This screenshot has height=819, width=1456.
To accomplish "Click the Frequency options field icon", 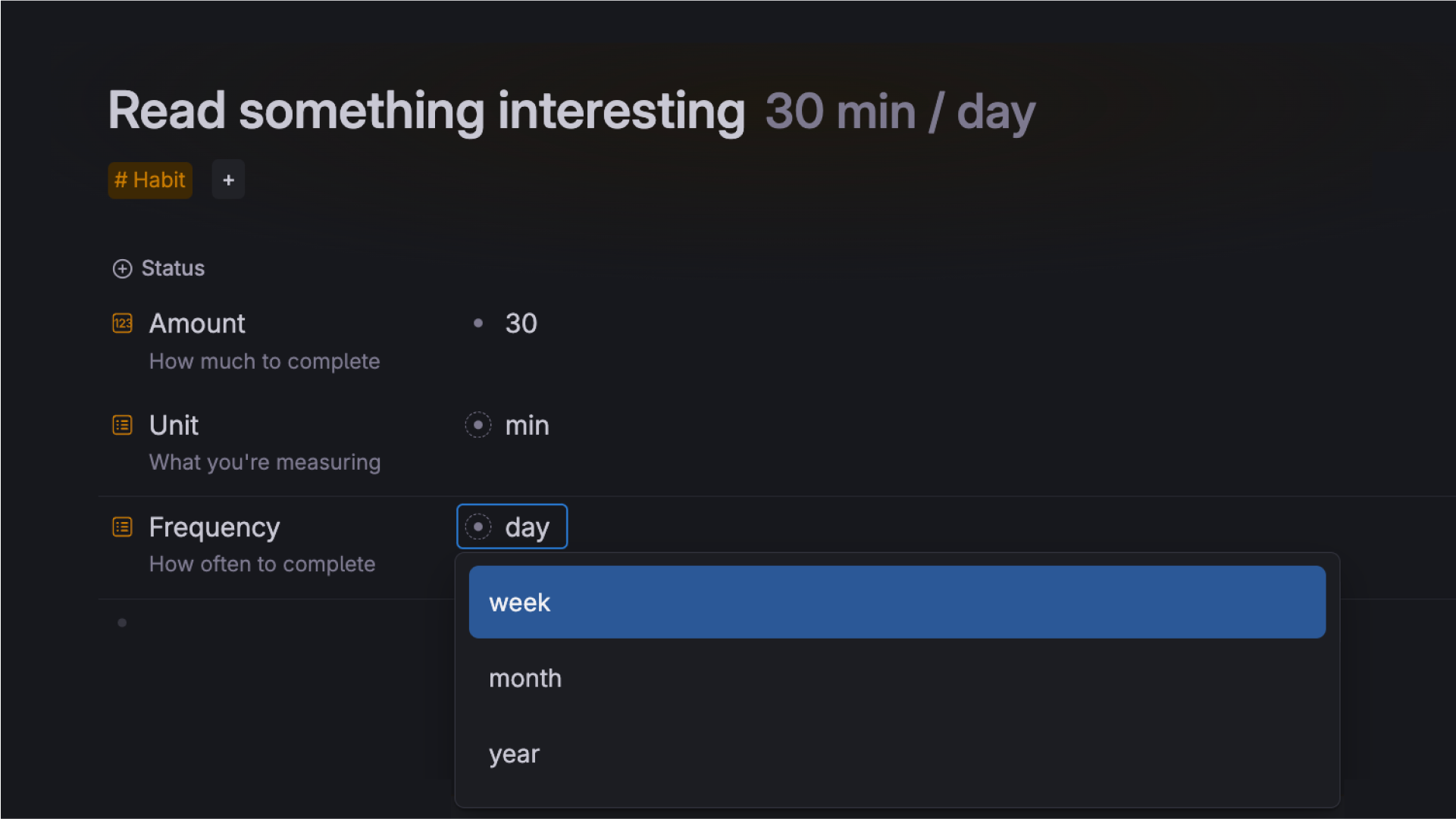I will [x=122, y=527].
